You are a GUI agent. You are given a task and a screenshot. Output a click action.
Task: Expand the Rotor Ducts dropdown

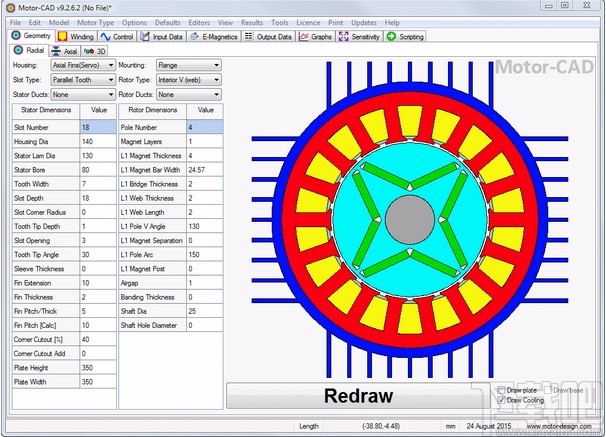pyautogui.click(x=189, y=94)
